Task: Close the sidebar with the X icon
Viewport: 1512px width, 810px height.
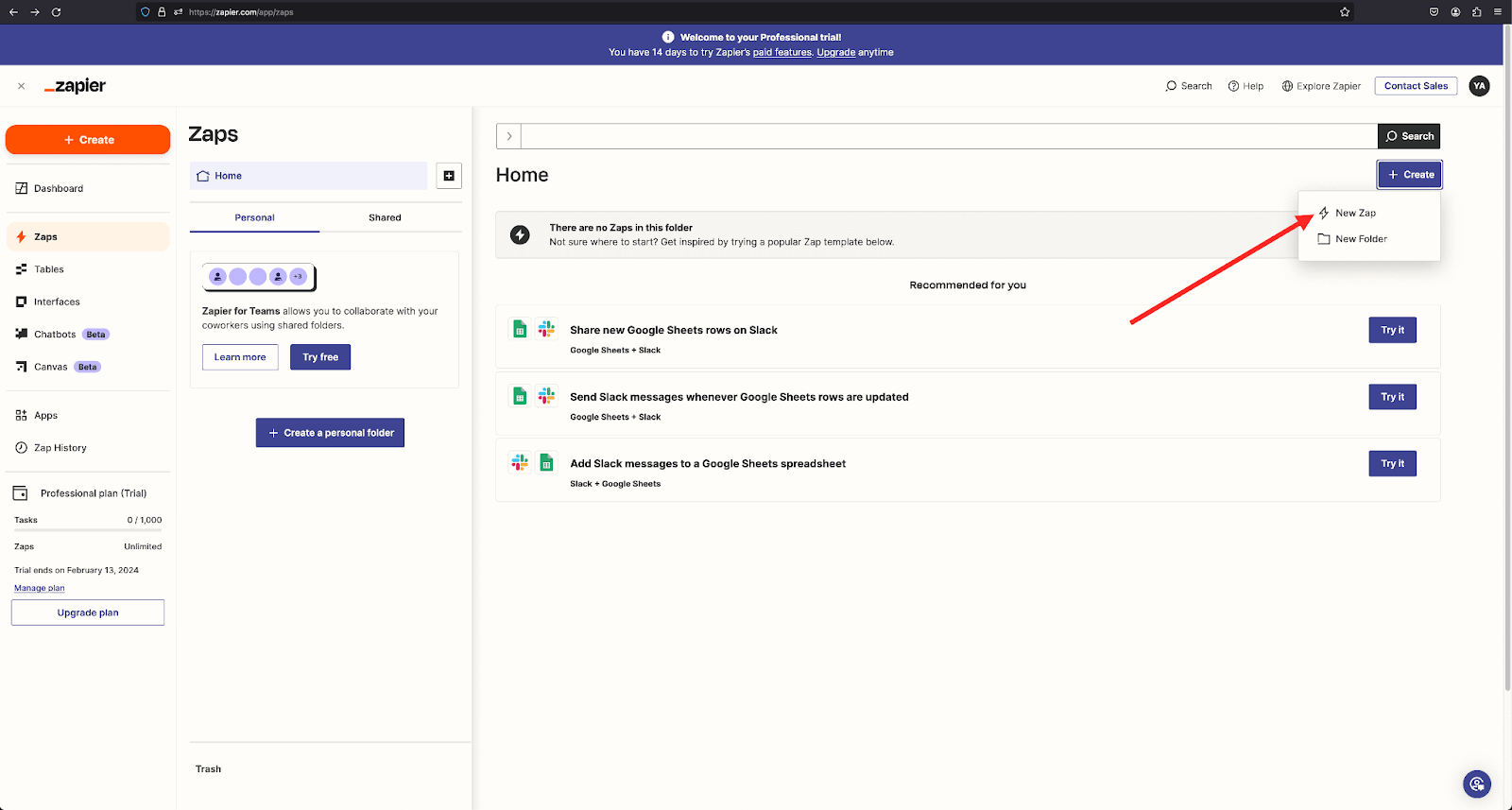Action: [21, 86]
